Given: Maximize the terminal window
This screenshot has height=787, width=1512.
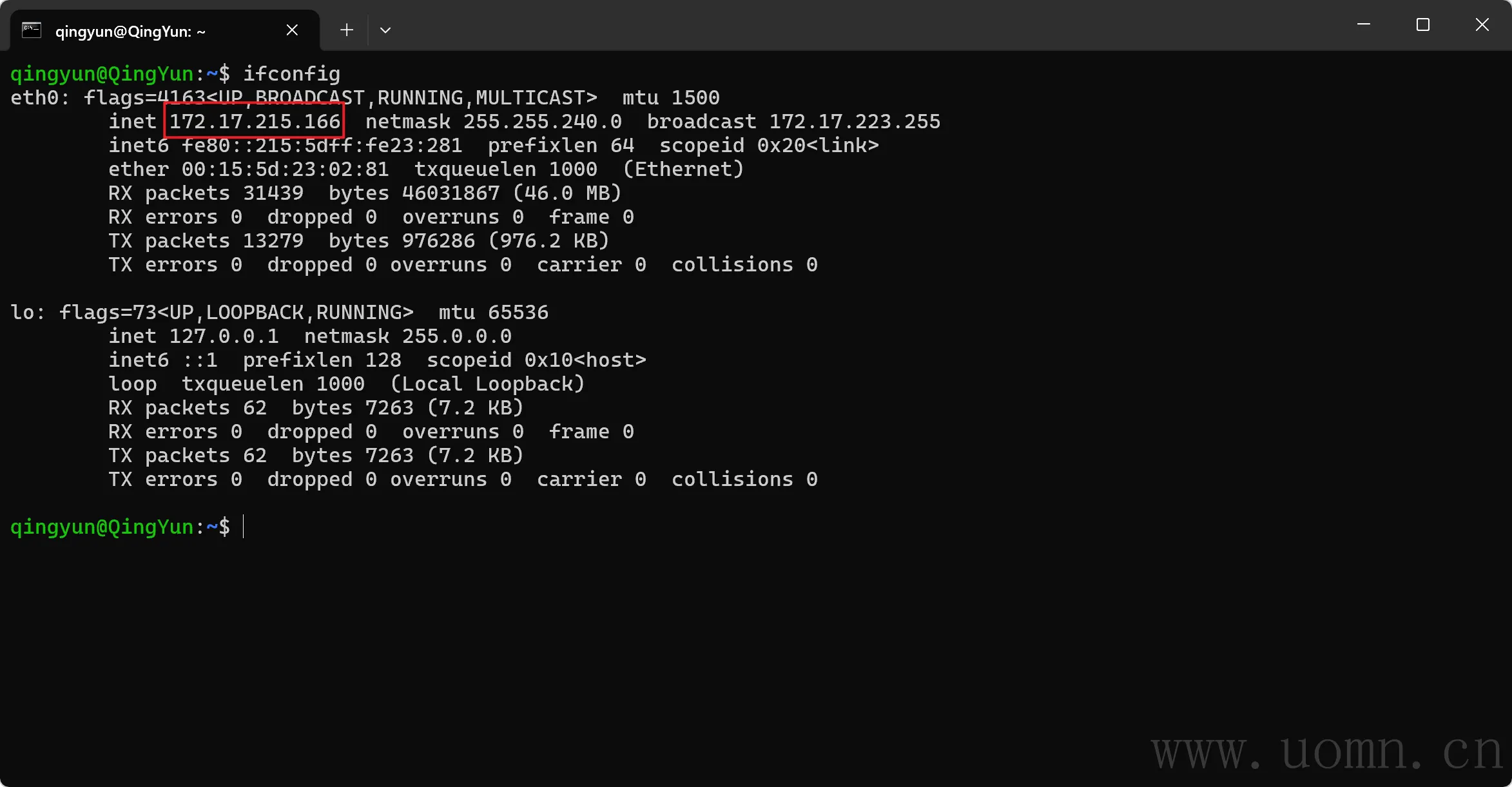Looking at the screenshot, I should 1423,25.
